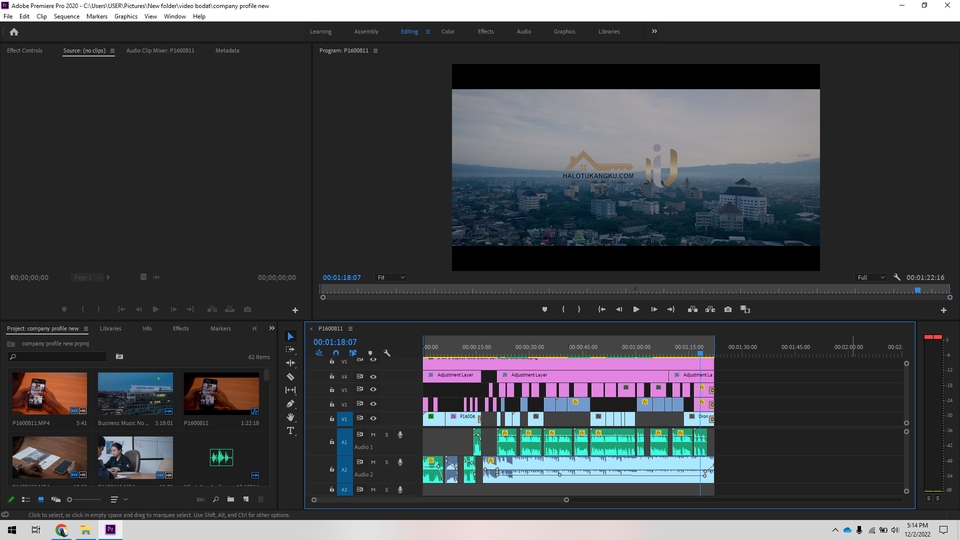Toggle lock on V2 track

pos(332,404)
